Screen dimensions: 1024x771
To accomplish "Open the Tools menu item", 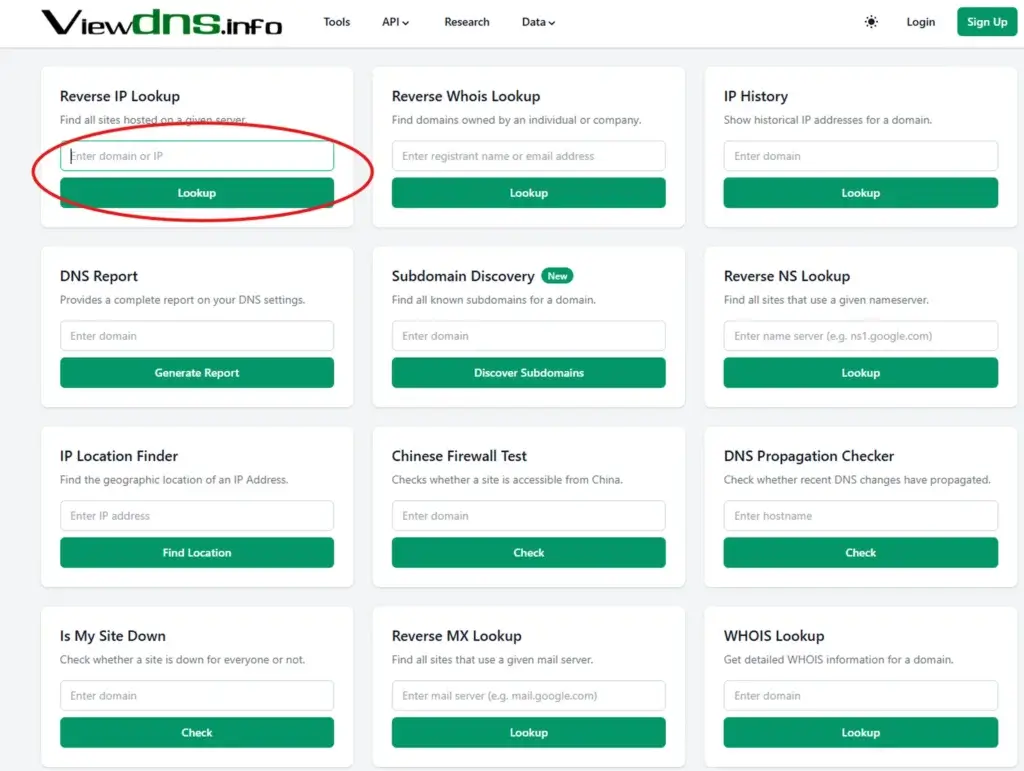I will tap(337, 22).
